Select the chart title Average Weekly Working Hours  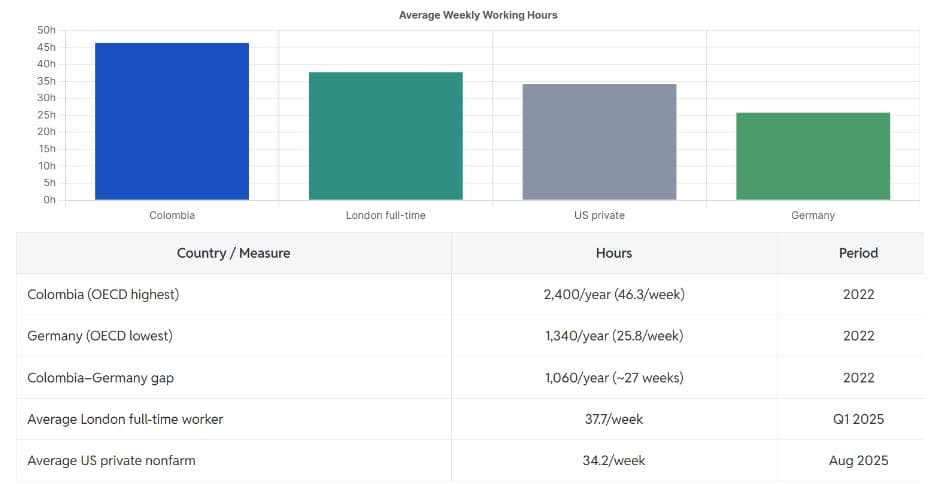point(478,15)
